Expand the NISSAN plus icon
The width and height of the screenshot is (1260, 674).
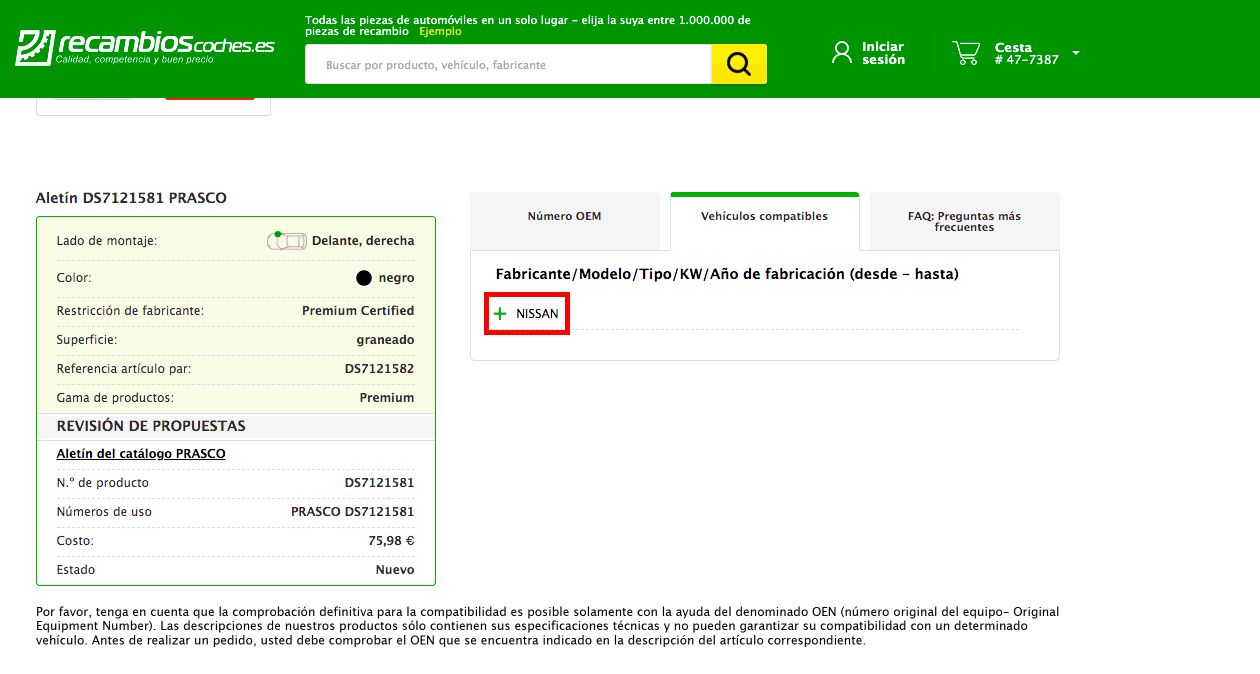500,314
